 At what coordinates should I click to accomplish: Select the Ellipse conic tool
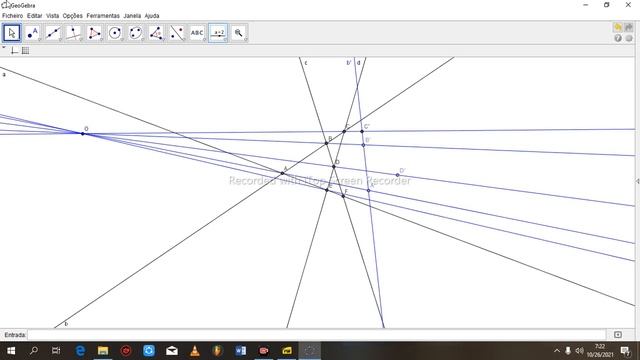coord(136,33)
